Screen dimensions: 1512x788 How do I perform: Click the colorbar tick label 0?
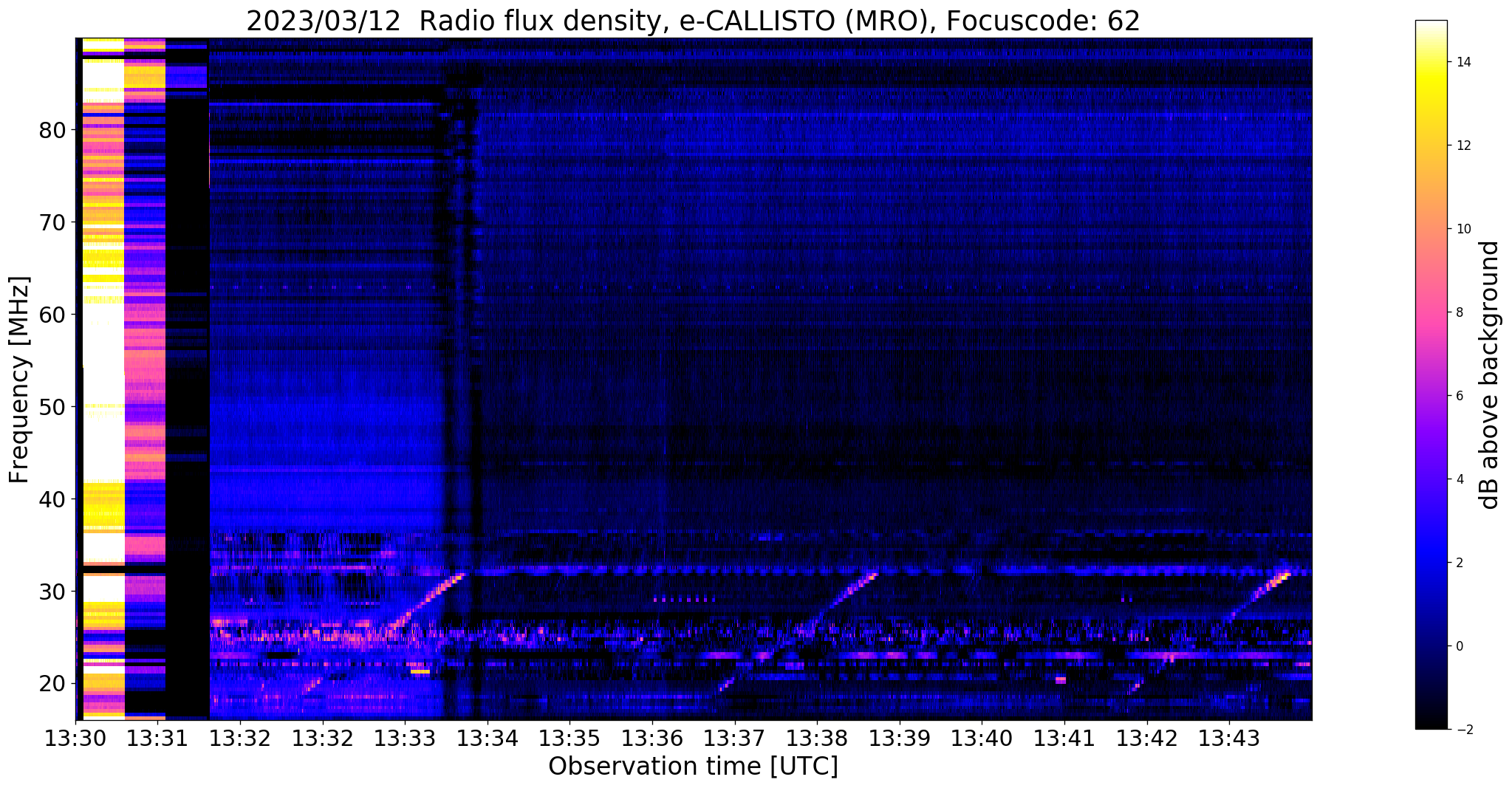click(1459, 646)
